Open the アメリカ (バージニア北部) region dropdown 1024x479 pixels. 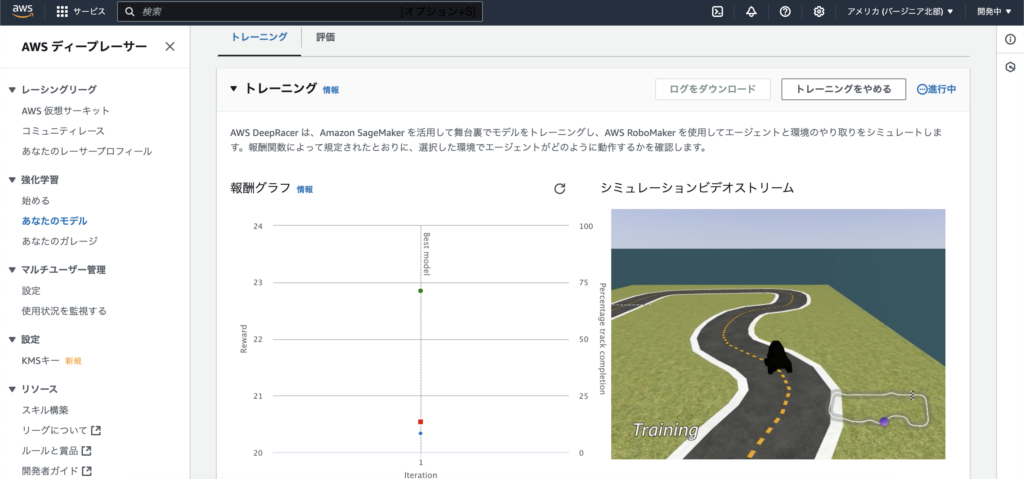pos(900,12)
